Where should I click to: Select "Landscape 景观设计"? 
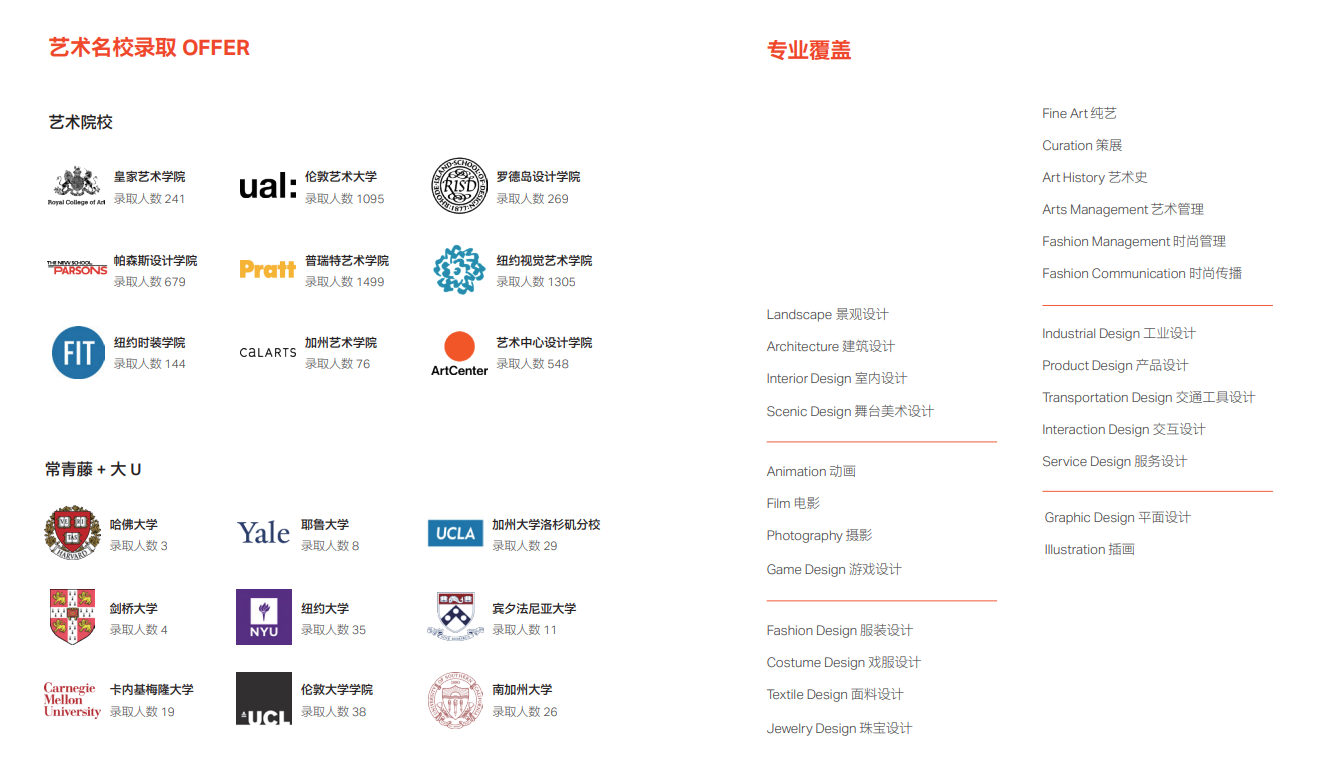coord(827,315)
